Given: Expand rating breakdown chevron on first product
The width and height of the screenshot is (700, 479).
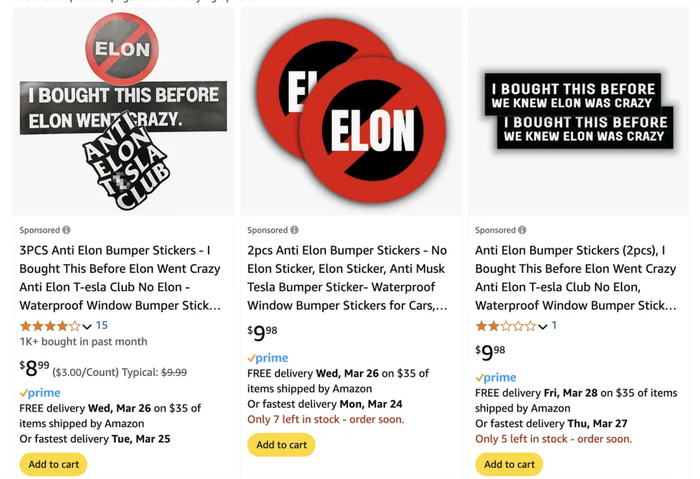Looking at the screenshot, I should tap(87, 326).
